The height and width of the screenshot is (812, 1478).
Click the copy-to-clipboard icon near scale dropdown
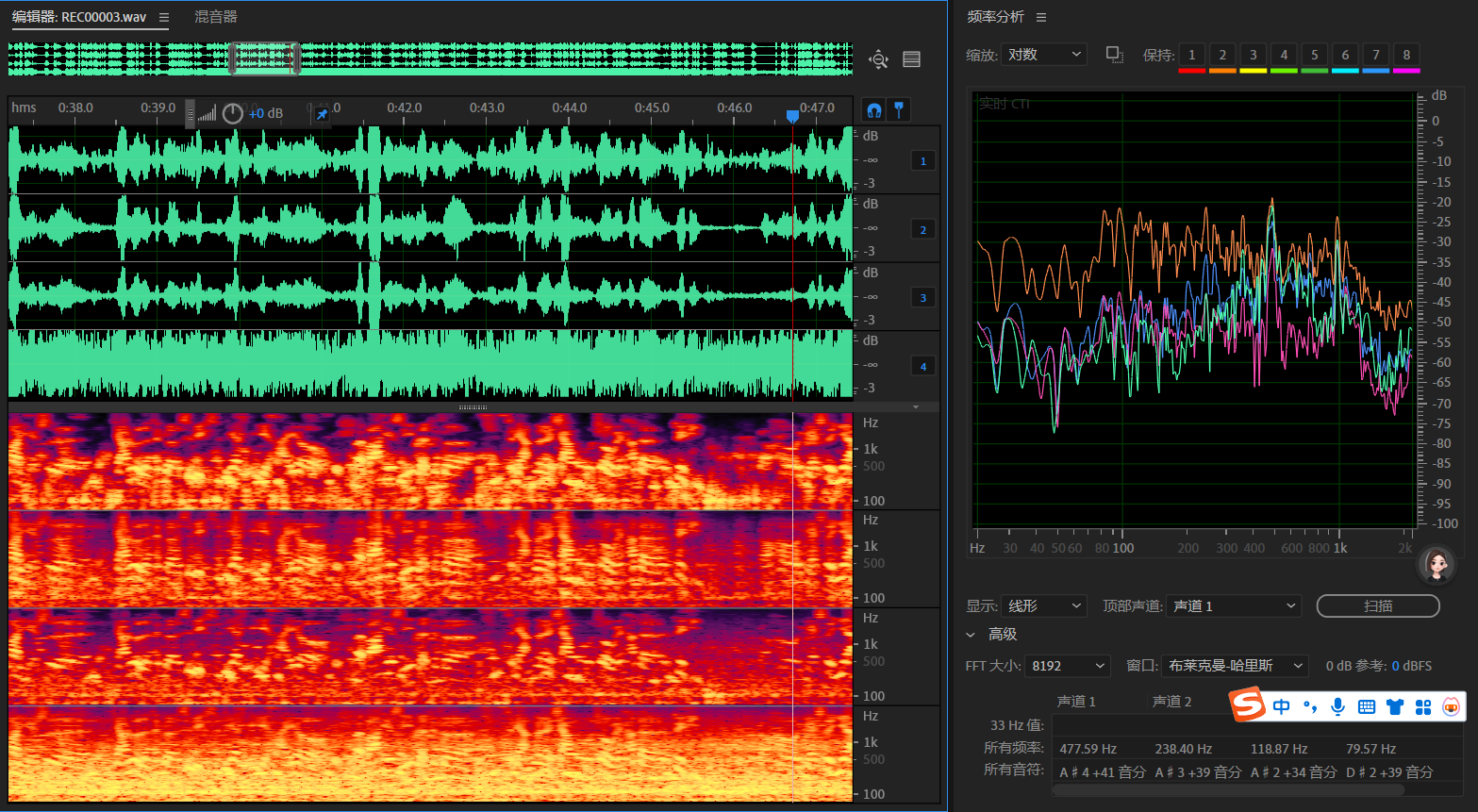coord(1114,55)
